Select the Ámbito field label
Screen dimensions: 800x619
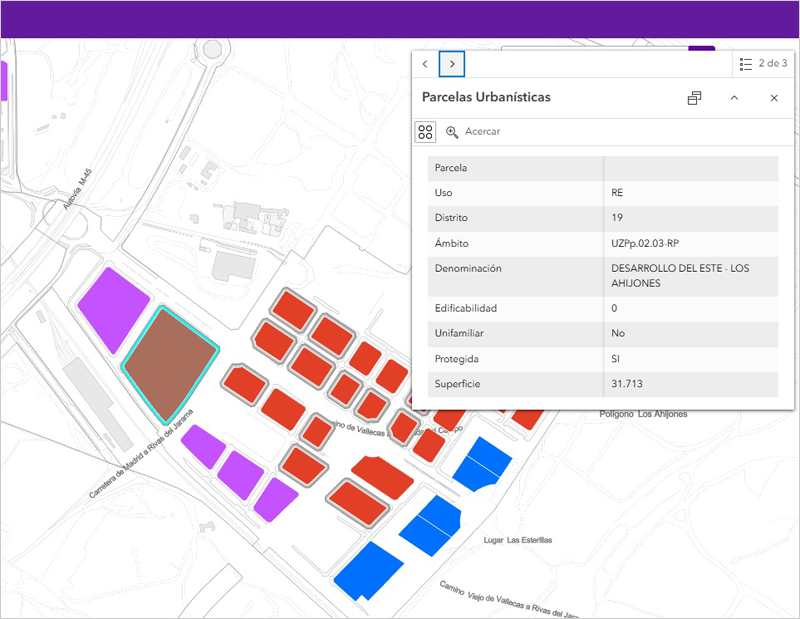point(452,243)
